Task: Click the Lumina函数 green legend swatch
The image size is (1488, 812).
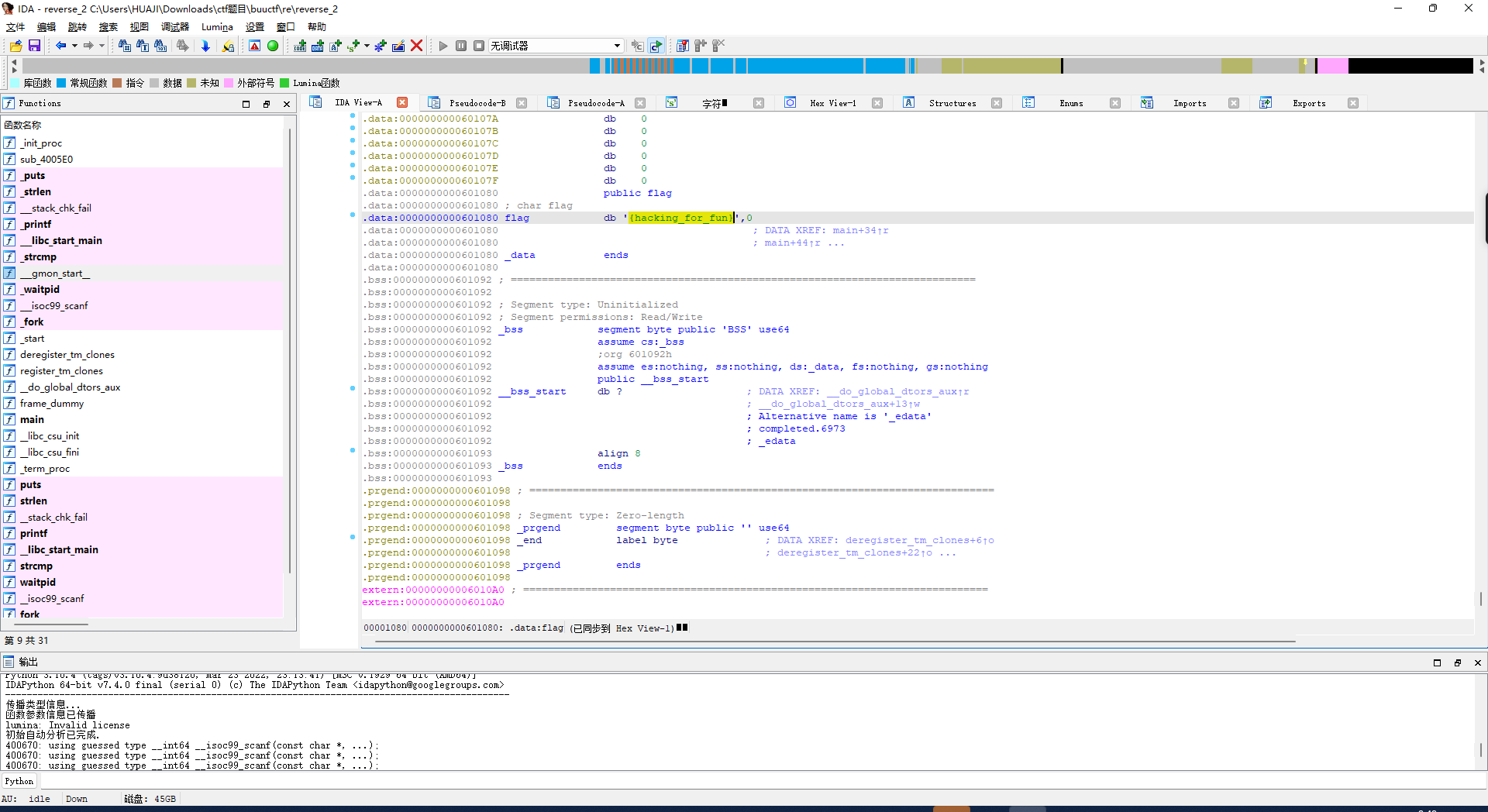Action: pyautogui.click(x=284, y=83)
